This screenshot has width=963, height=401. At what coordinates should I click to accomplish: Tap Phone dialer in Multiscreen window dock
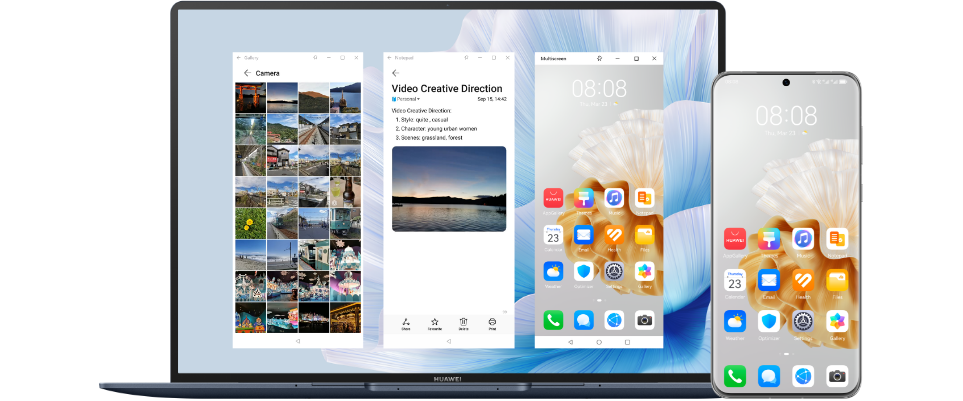tap(553, 320)
